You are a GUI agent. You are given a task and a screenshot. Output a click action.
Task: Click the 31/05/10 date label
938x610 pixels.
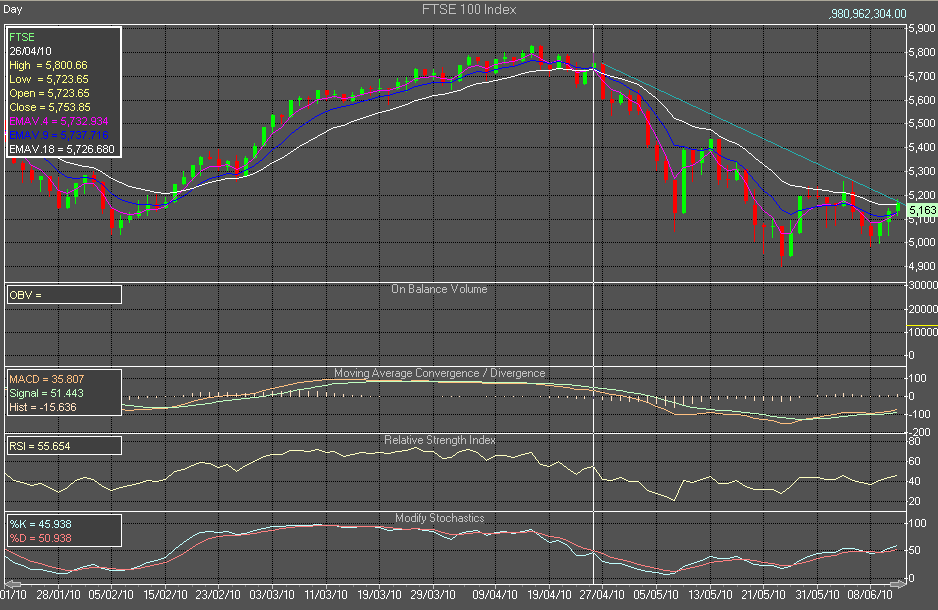[x=817, y=595]
